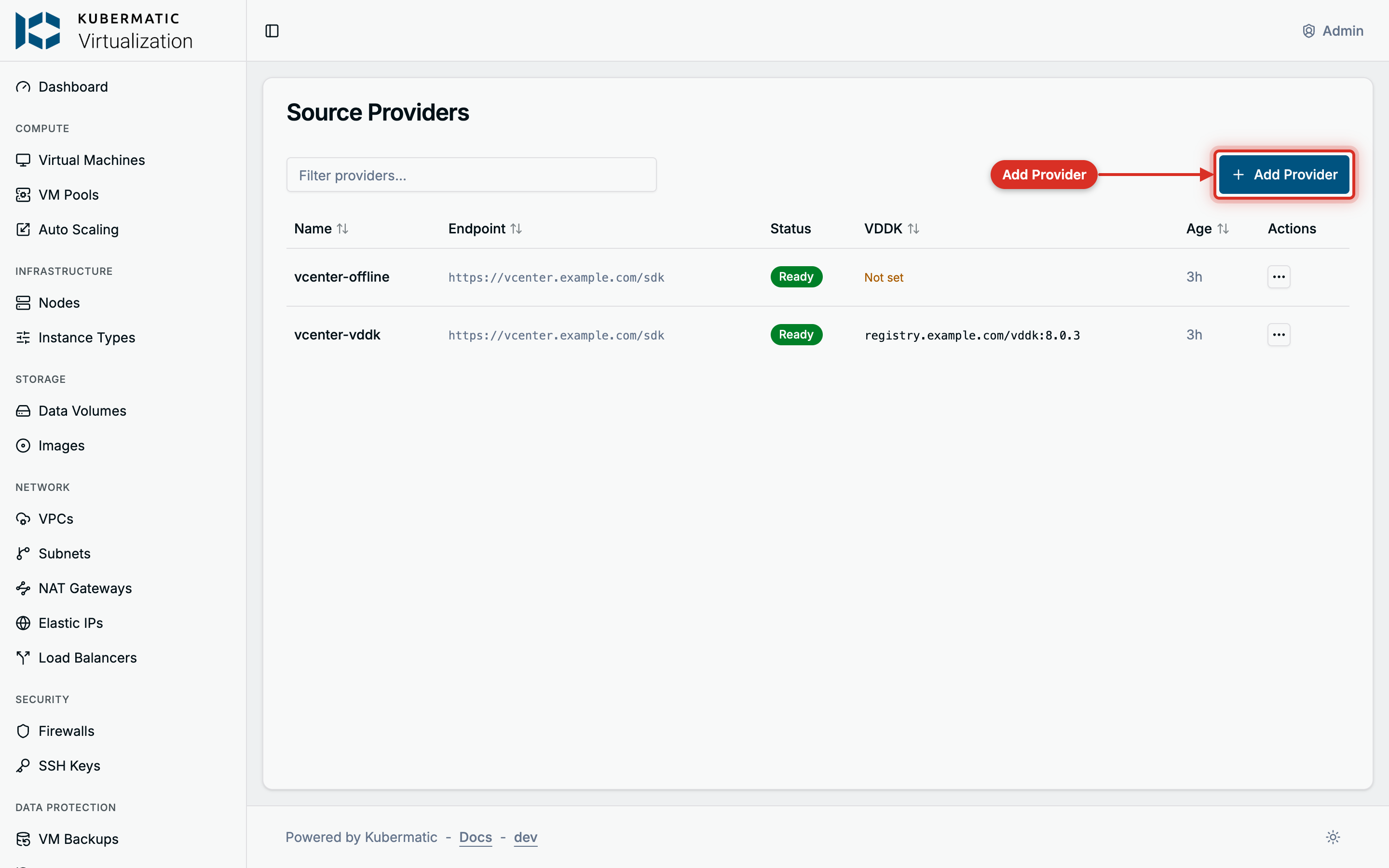Click the Load Balancers split icon
Viewport: 1389px width, 868px height.
tap(23, 658)
